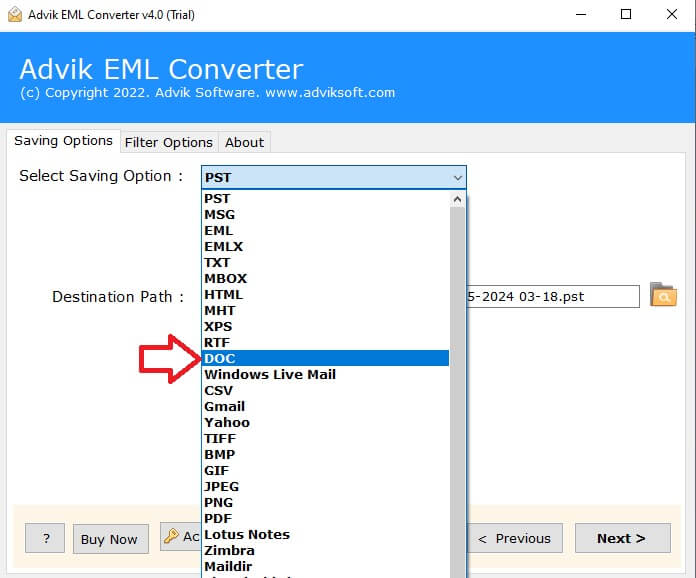Select the highlighted DOC option
696x578 pixels.
(x=325, y=358)
